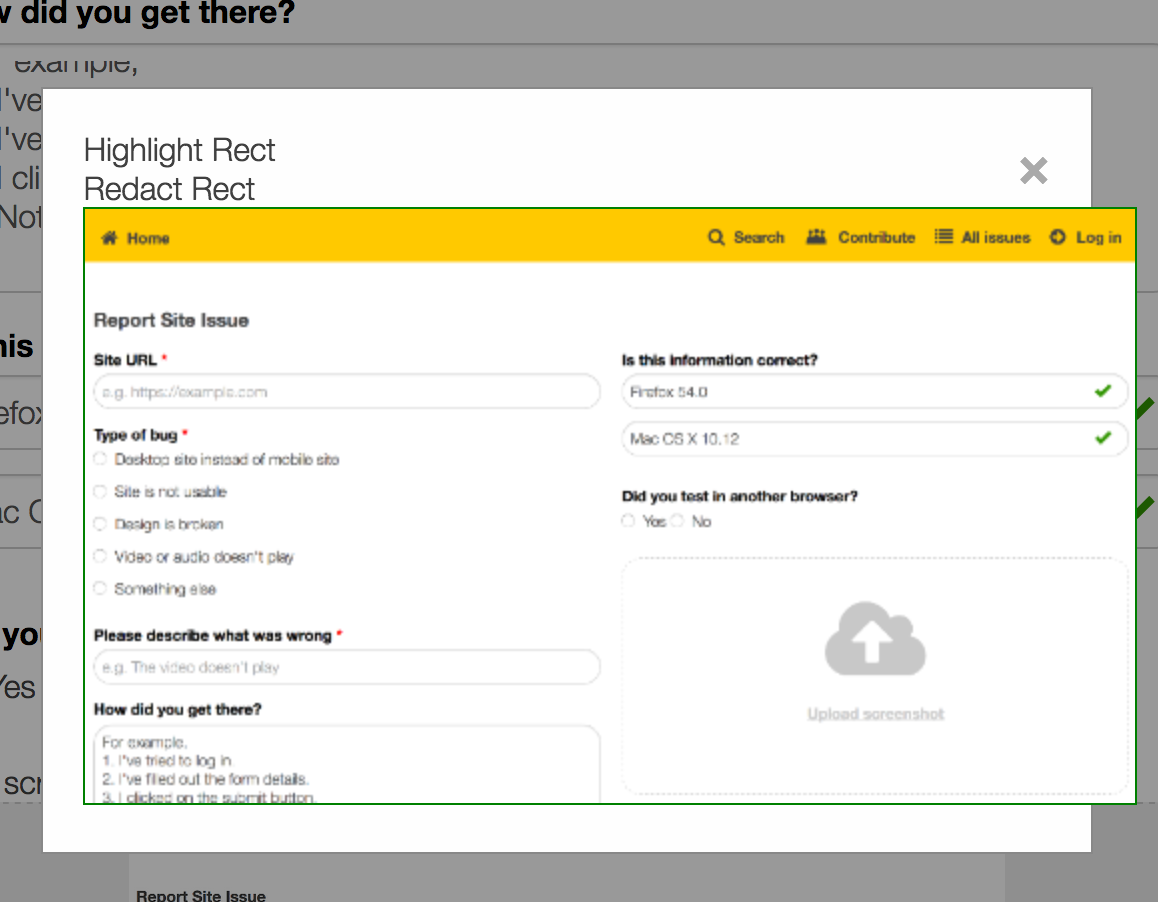Click the Highlight Rect option

pos(180,151)
